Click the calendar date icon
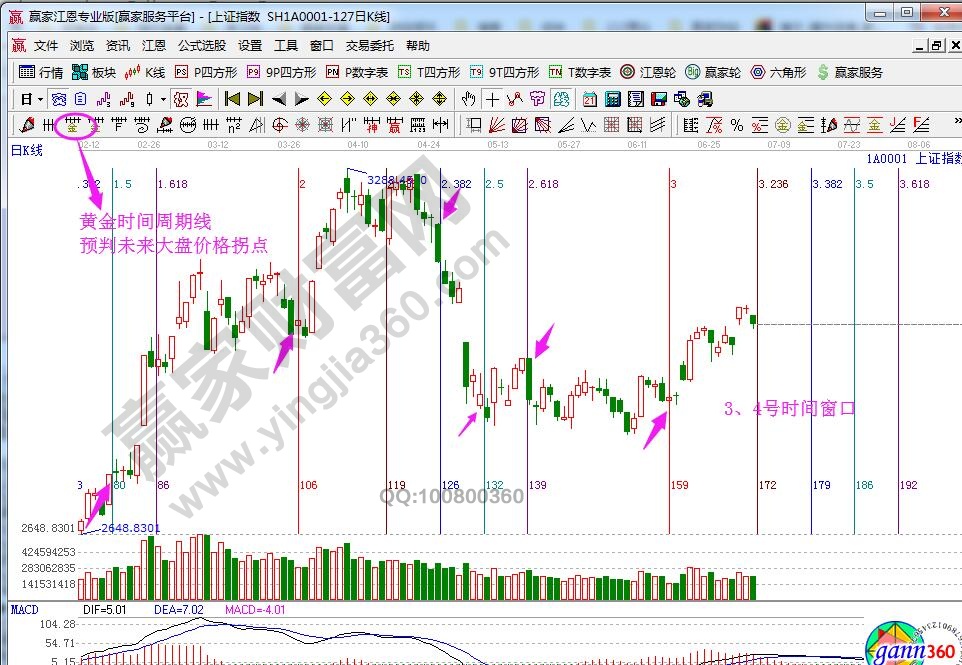Viewport: 962px width, 665px height. coord(589,99)
